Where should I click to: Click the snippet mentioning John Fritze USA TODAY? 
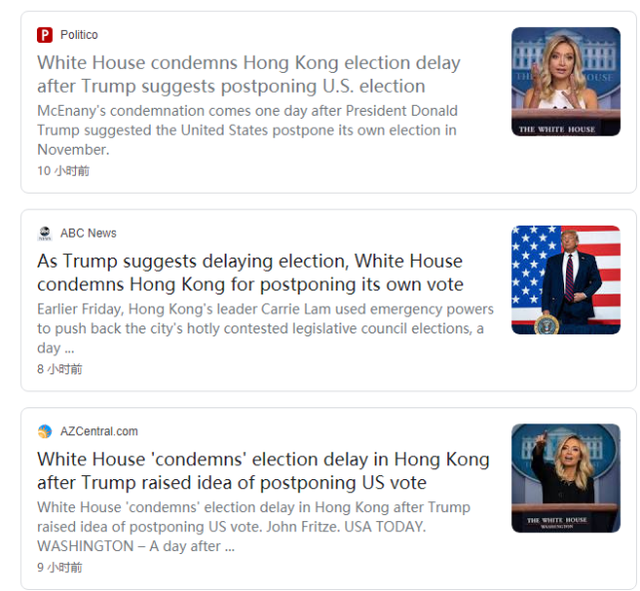coord(253,527)
